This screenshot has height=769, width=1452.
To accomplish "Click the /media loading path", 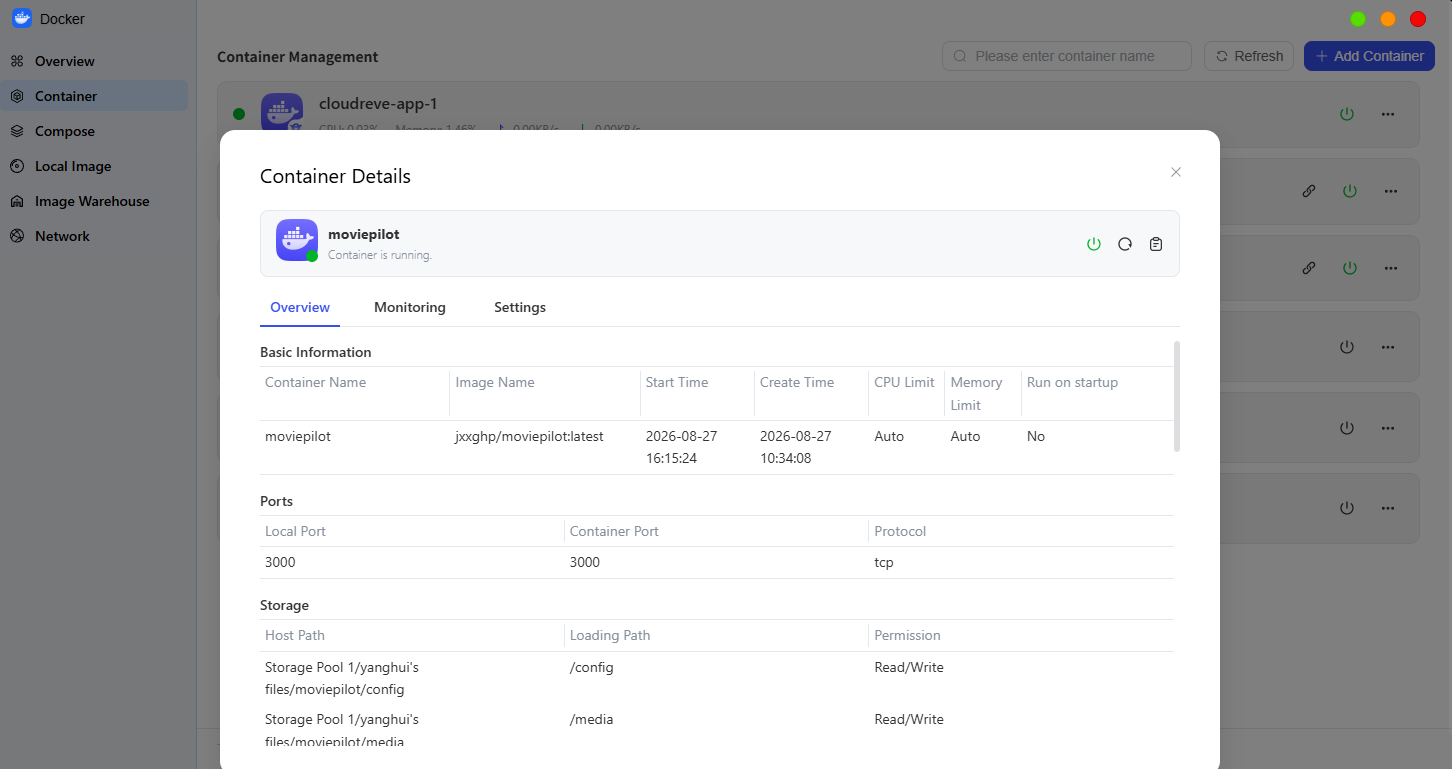I will pyautogui.click(x=591, y=719).
